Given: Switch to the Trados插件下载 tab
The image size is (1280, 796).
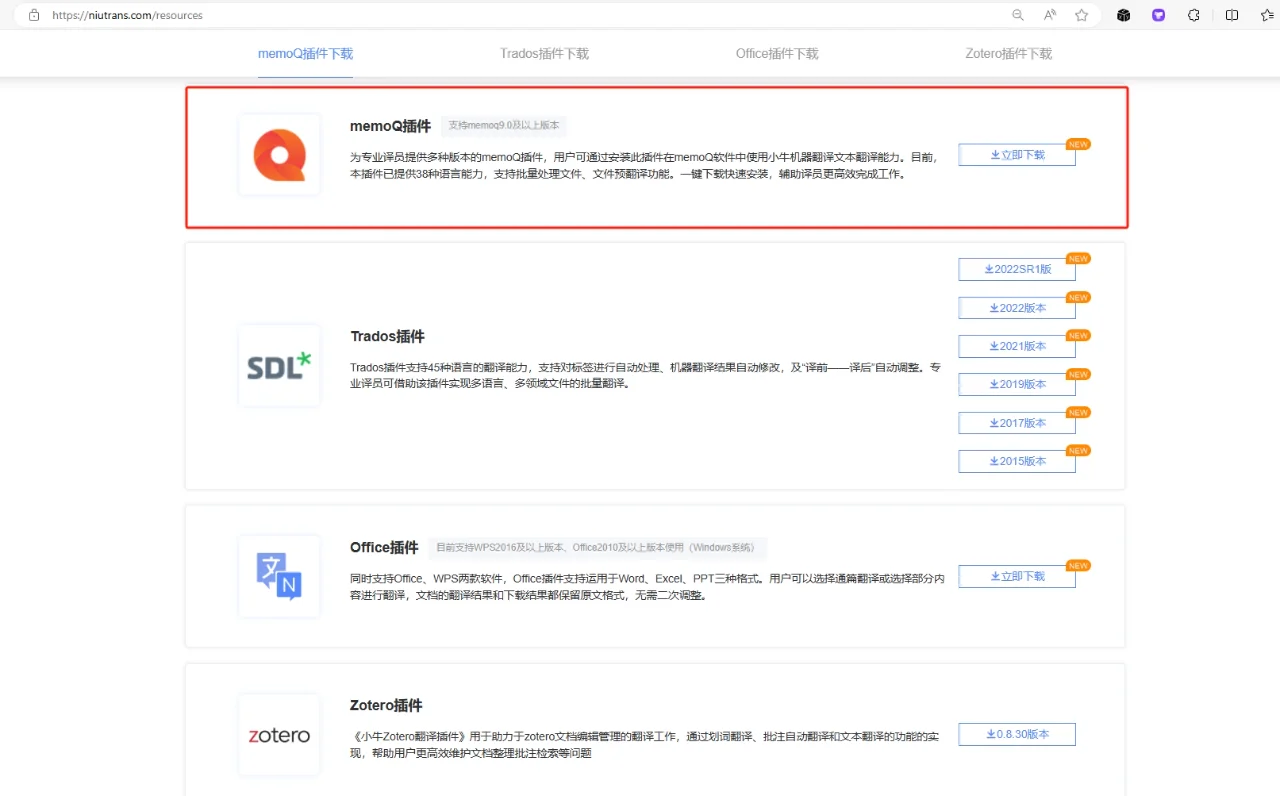Looking at the screenshot, I should pos(543,54).
